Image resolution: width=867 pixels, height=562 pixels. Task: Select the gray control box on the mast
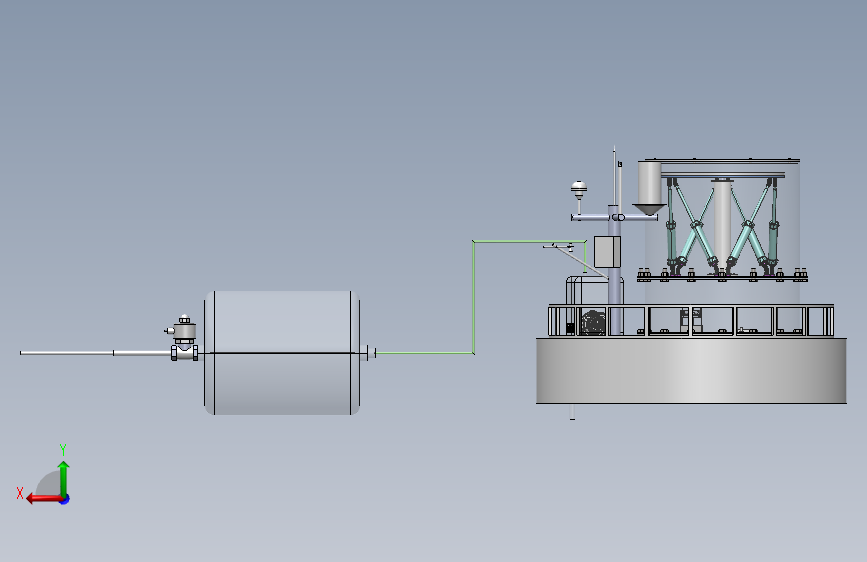(x=607, y=252)
